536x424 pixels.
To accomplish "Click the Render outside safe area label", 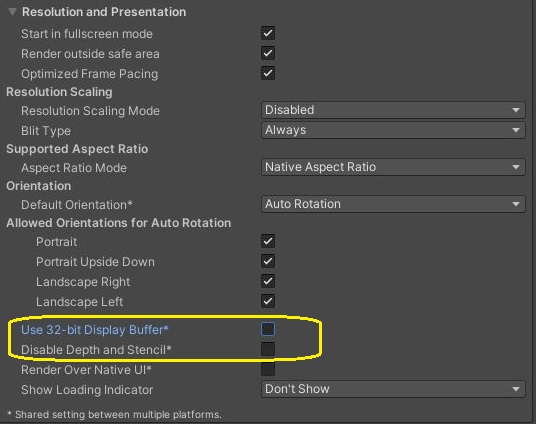I will click(x=90, y=54).
